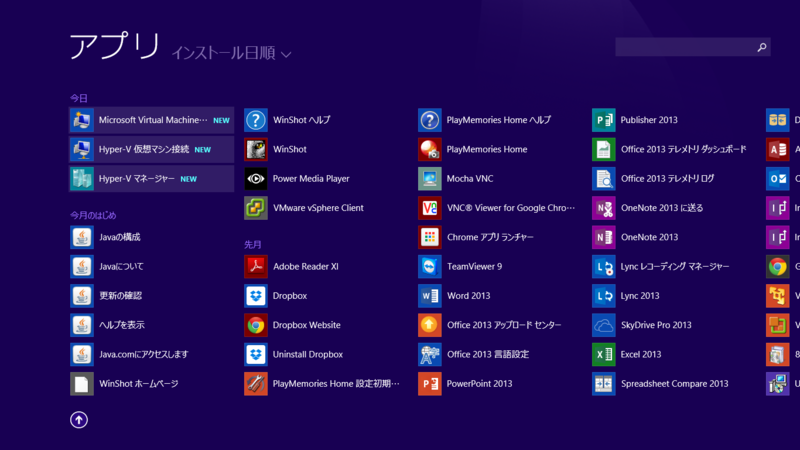Open the Lync 2013 icon
The height and width of the screenshot is (450, 800).
(604, 296)
